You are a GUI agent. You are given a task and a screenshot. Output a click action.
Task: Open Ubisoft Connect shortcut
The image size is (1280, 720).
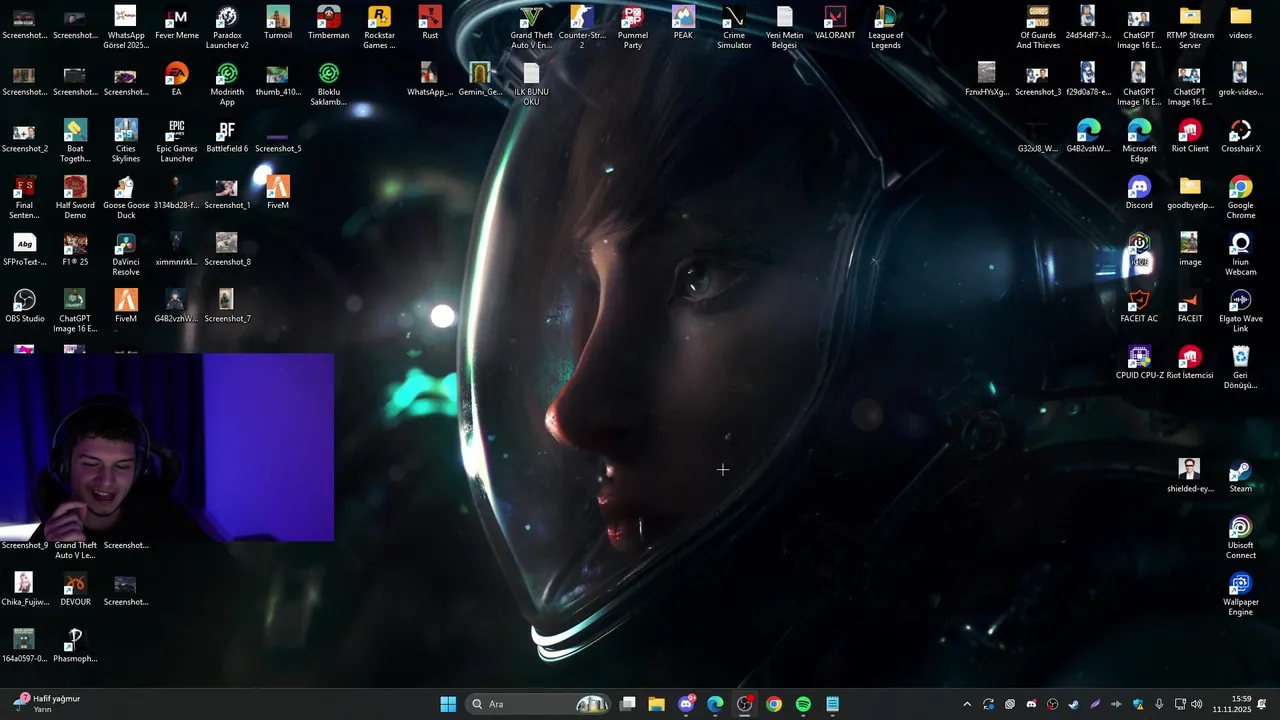[x=1240, y=539]
